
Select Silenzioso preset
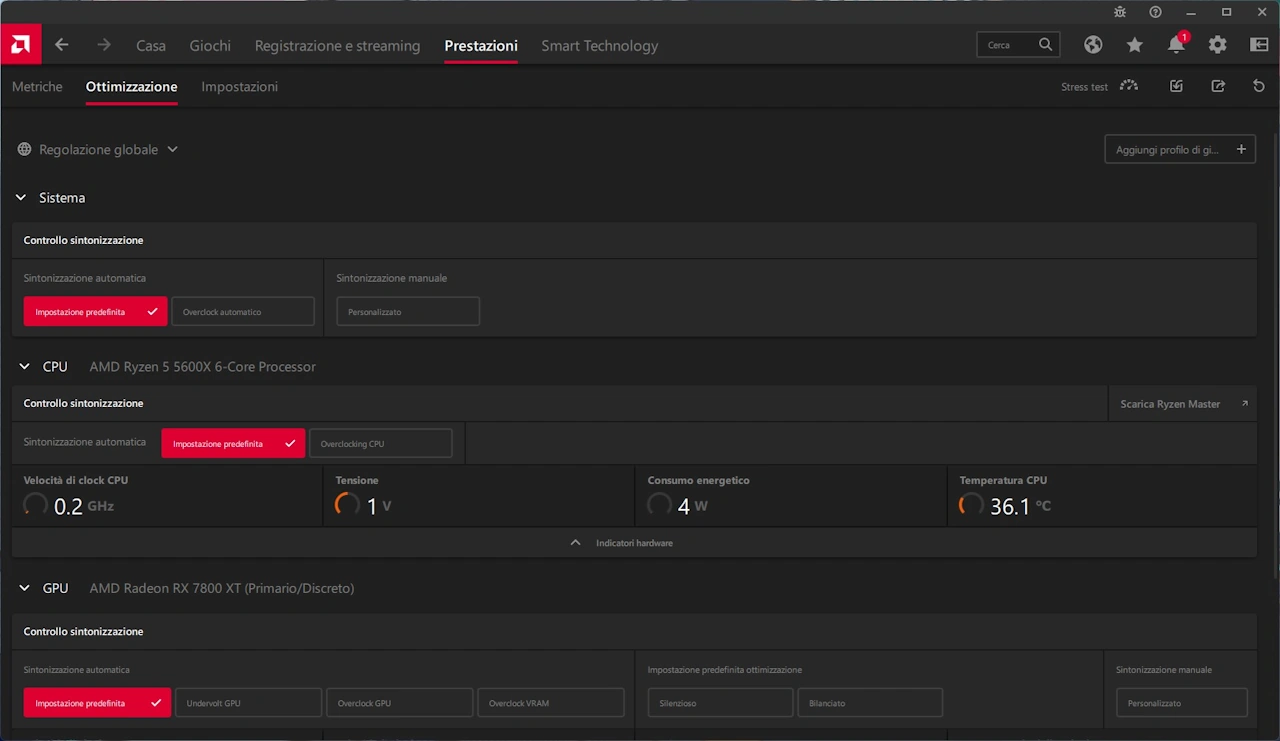(x=721, y=703)
